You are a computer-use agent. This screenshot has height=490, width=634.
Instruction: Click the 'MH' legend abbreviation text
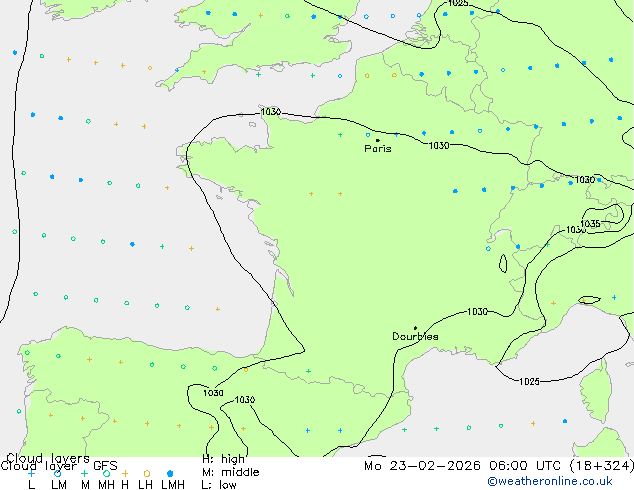106,485
